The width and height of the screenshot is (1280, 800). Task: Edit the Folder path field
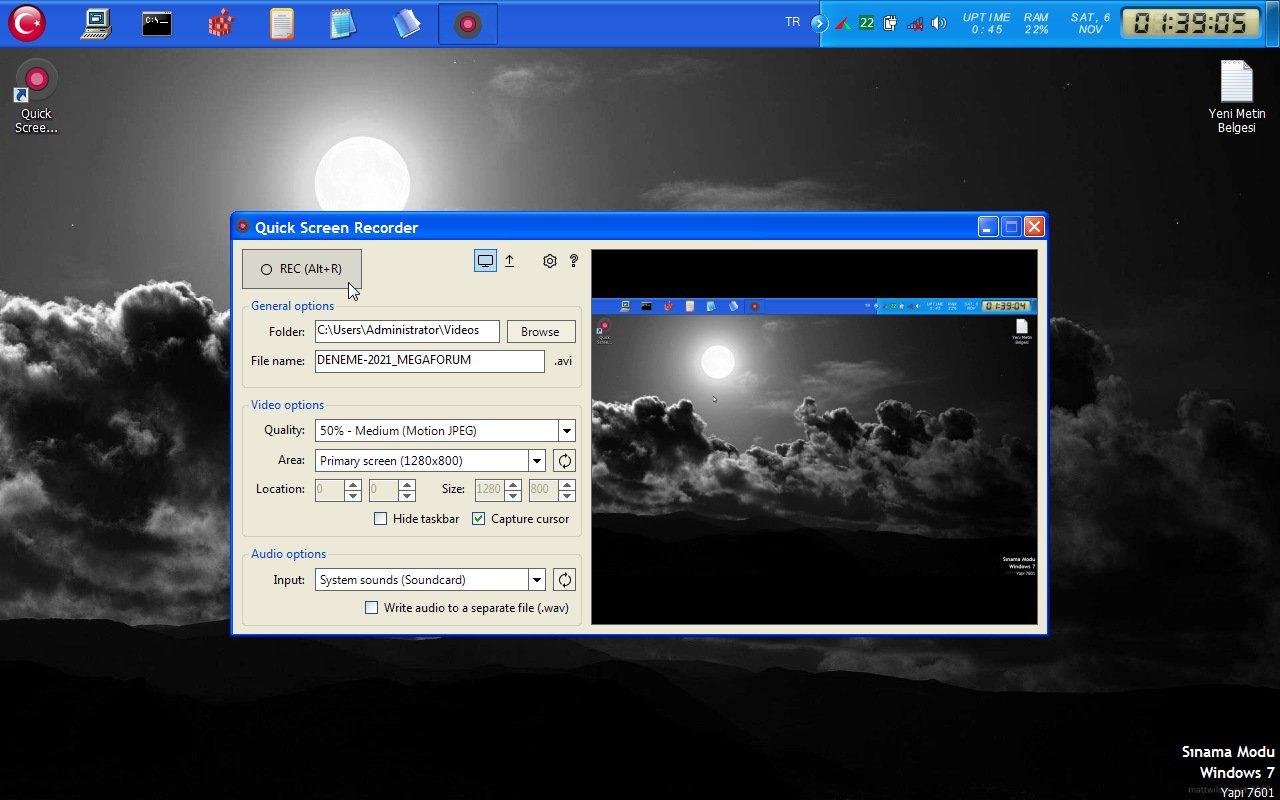[x=407, y=331]
